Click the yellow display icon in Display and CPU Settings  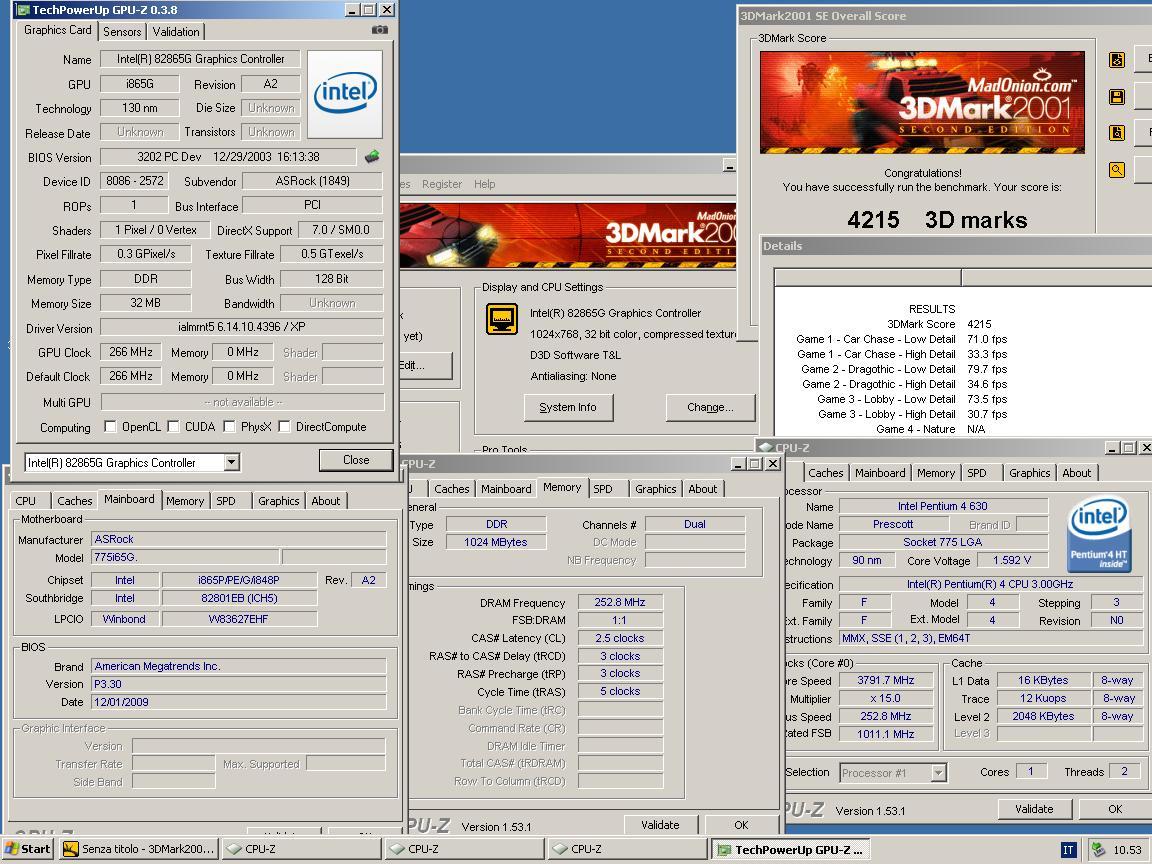pos(502,320)
